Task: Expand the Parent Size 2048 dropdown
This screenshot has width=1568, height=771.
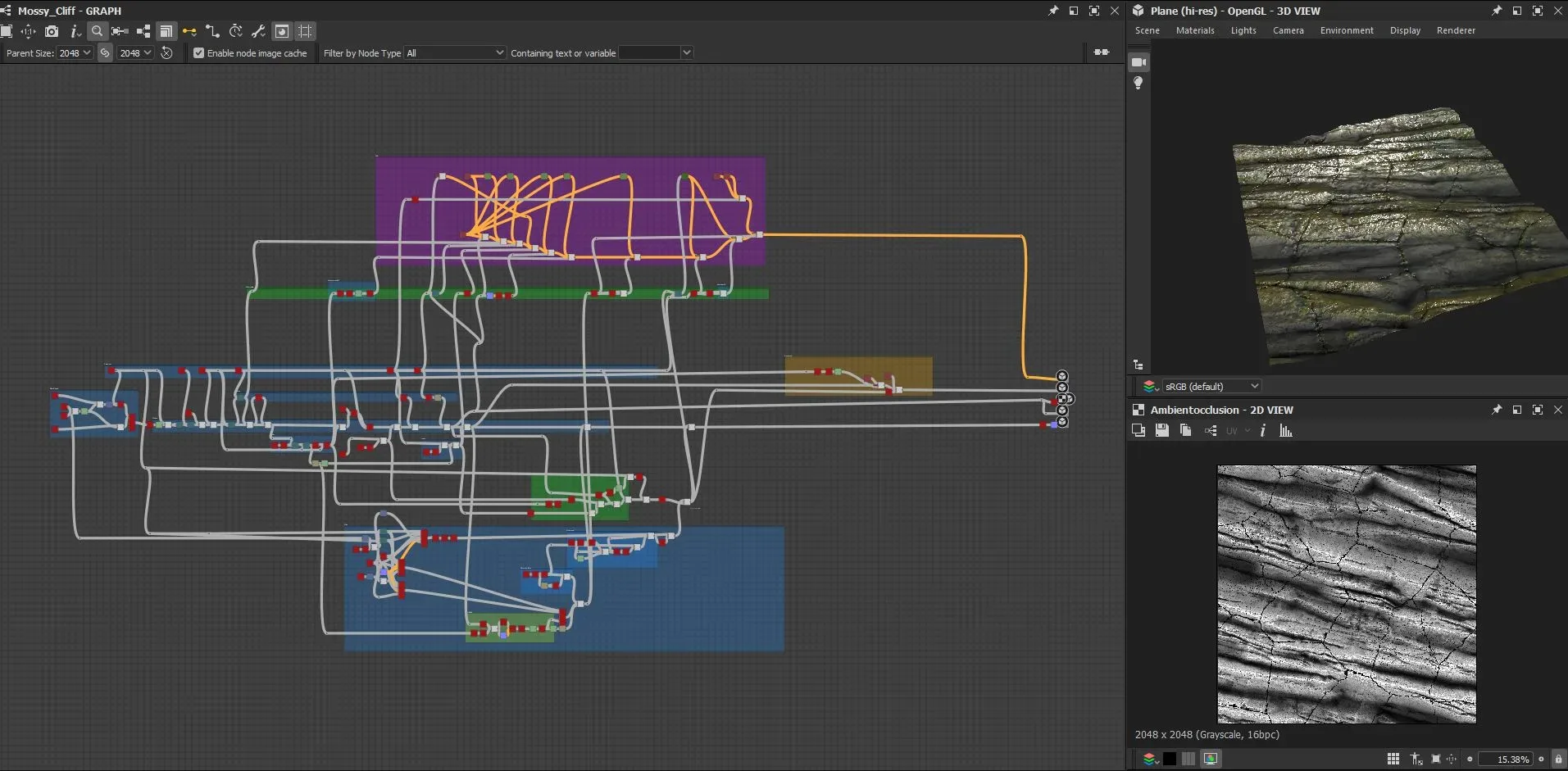Action: [x=75, y=52]
